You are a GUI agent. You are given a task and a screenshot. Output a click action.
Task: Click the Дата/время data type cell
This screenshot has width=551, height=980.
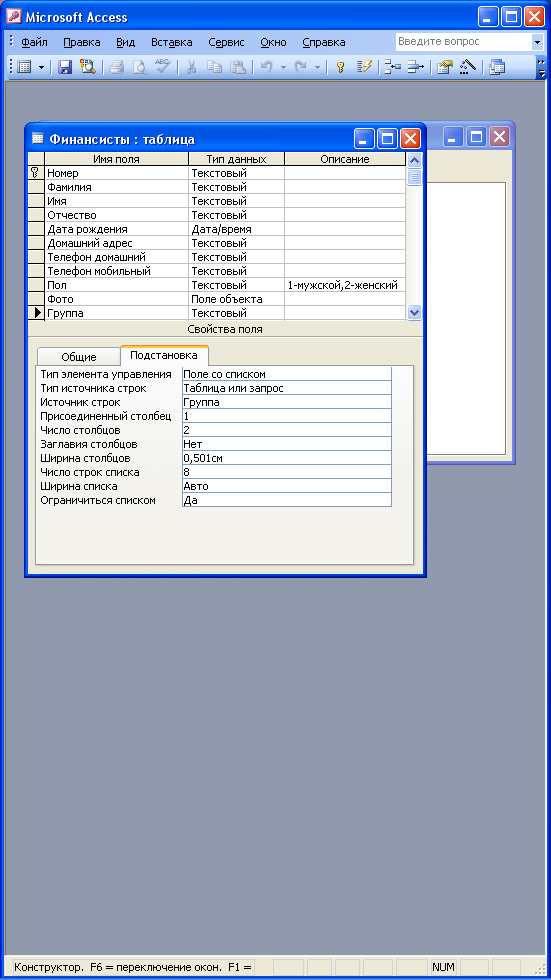click(236, 229)
